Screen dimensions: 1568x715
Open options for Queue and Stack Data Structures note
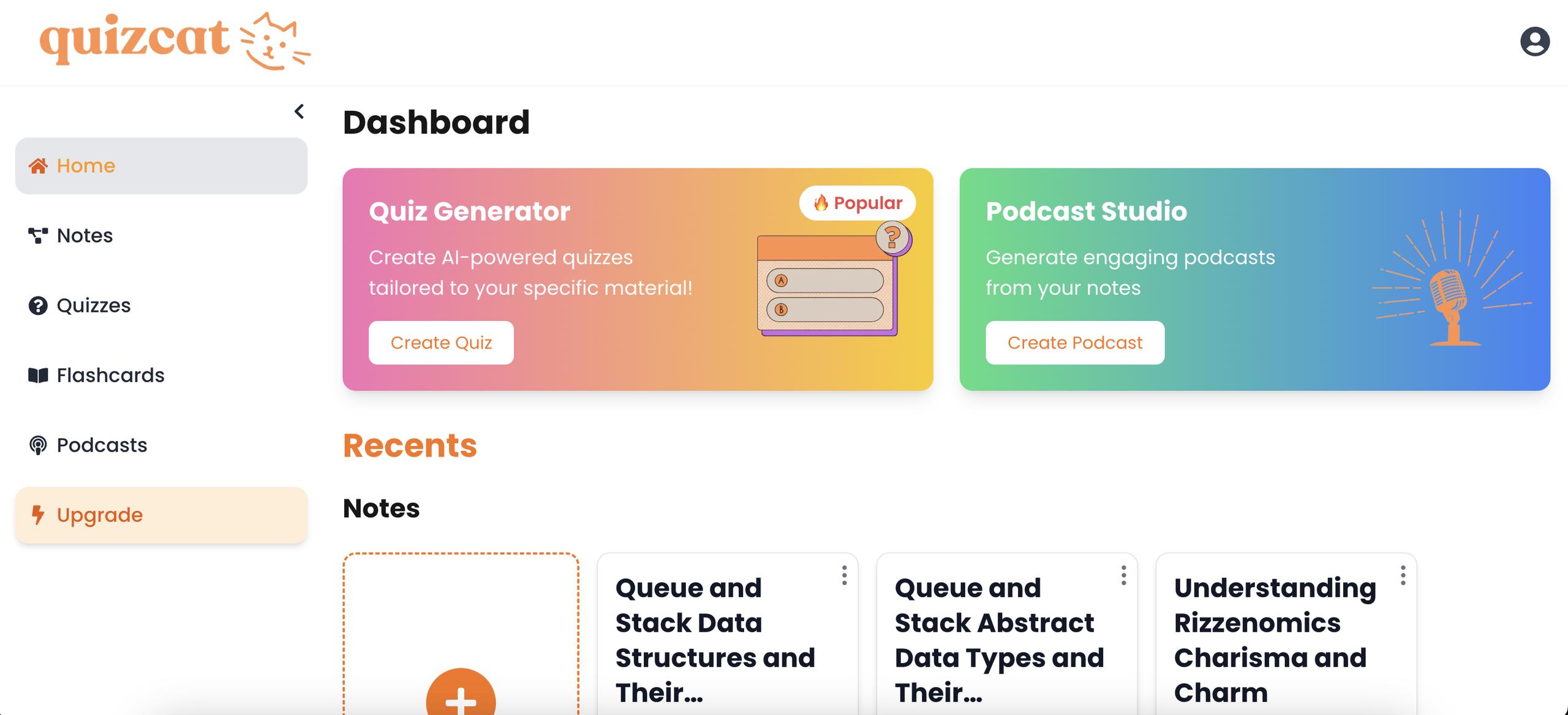point(844,575)
